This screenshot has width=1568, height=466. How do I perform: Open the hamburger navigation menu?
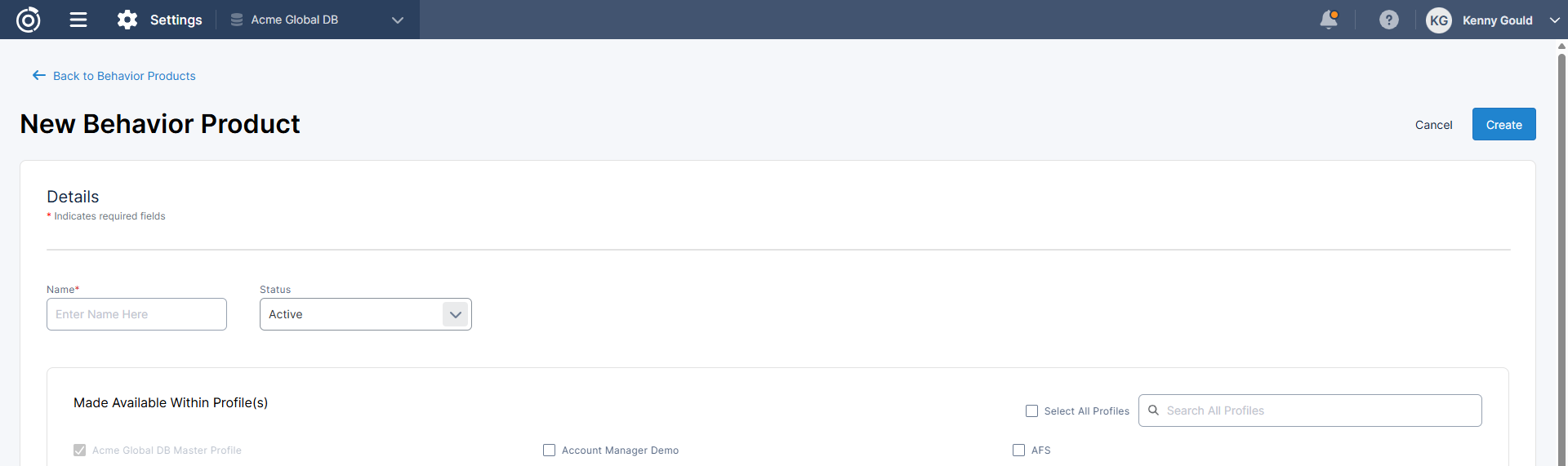click(78, 20)
